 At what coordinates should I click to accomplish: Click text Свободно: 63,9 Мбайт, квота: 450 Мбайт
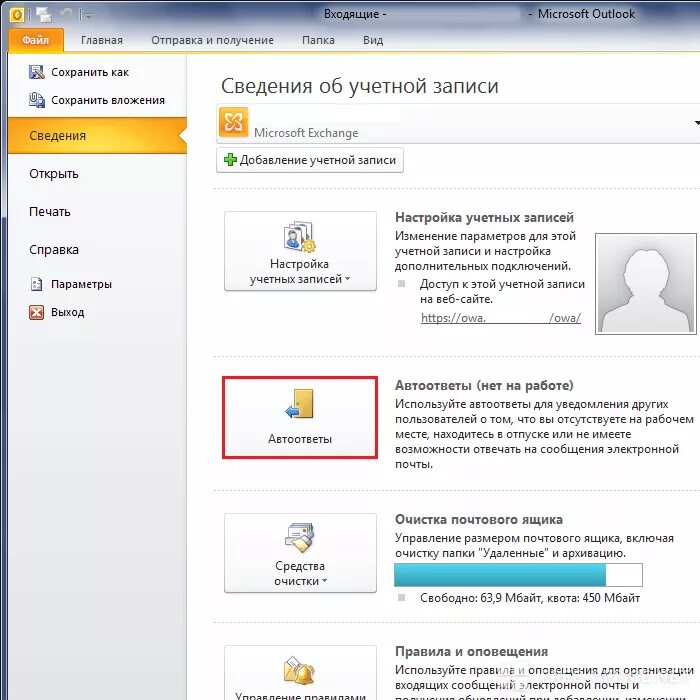coord(530,598)
